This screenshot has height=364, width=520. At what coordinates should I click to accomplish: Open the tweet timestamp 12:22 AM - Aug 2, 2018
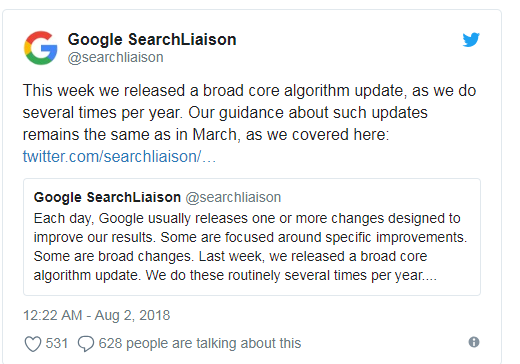pyautogui.click(x=97, y=315)
